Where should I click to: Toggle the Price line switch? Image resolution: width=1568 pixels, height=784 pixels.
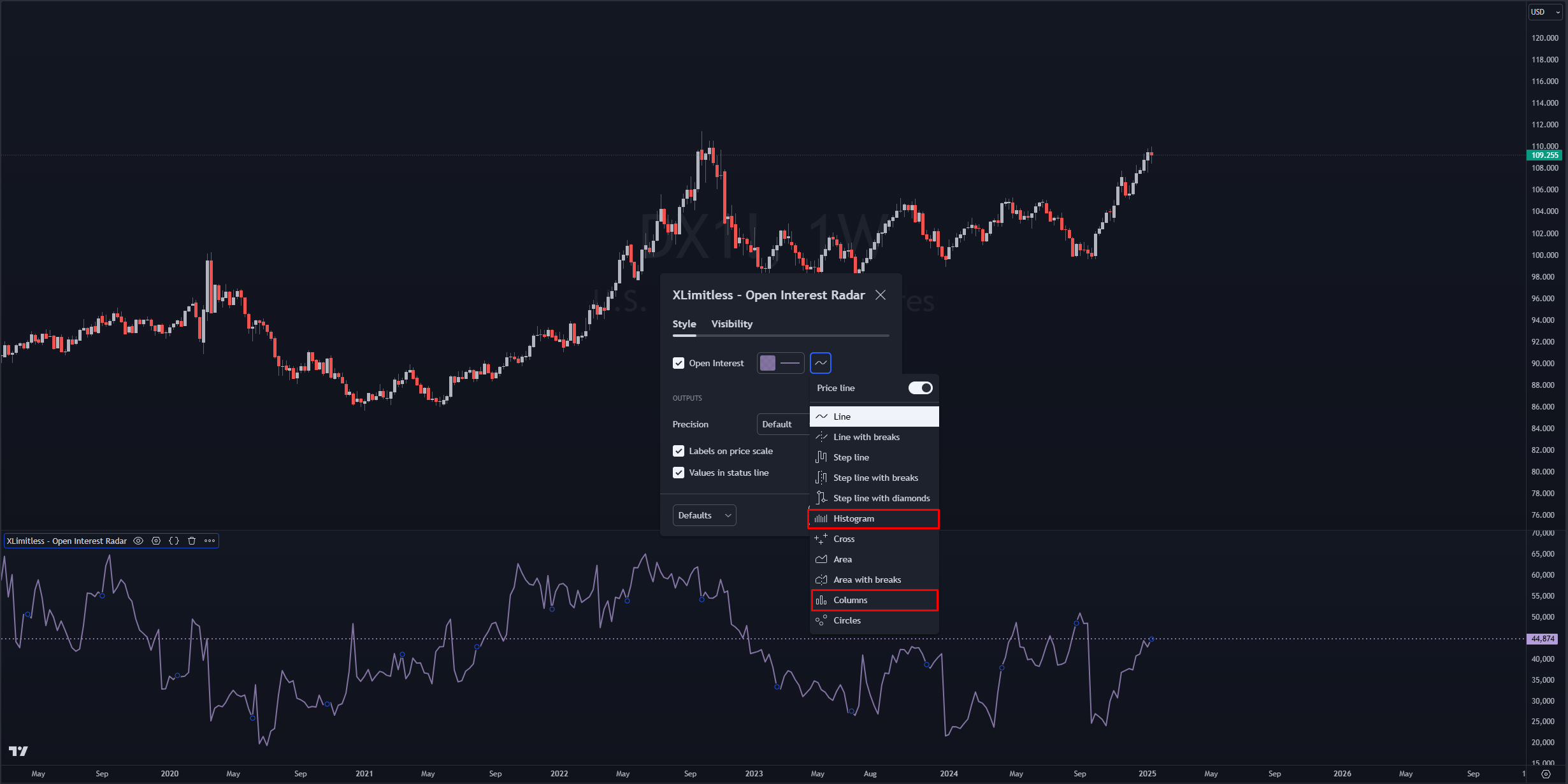coord(920,388)
